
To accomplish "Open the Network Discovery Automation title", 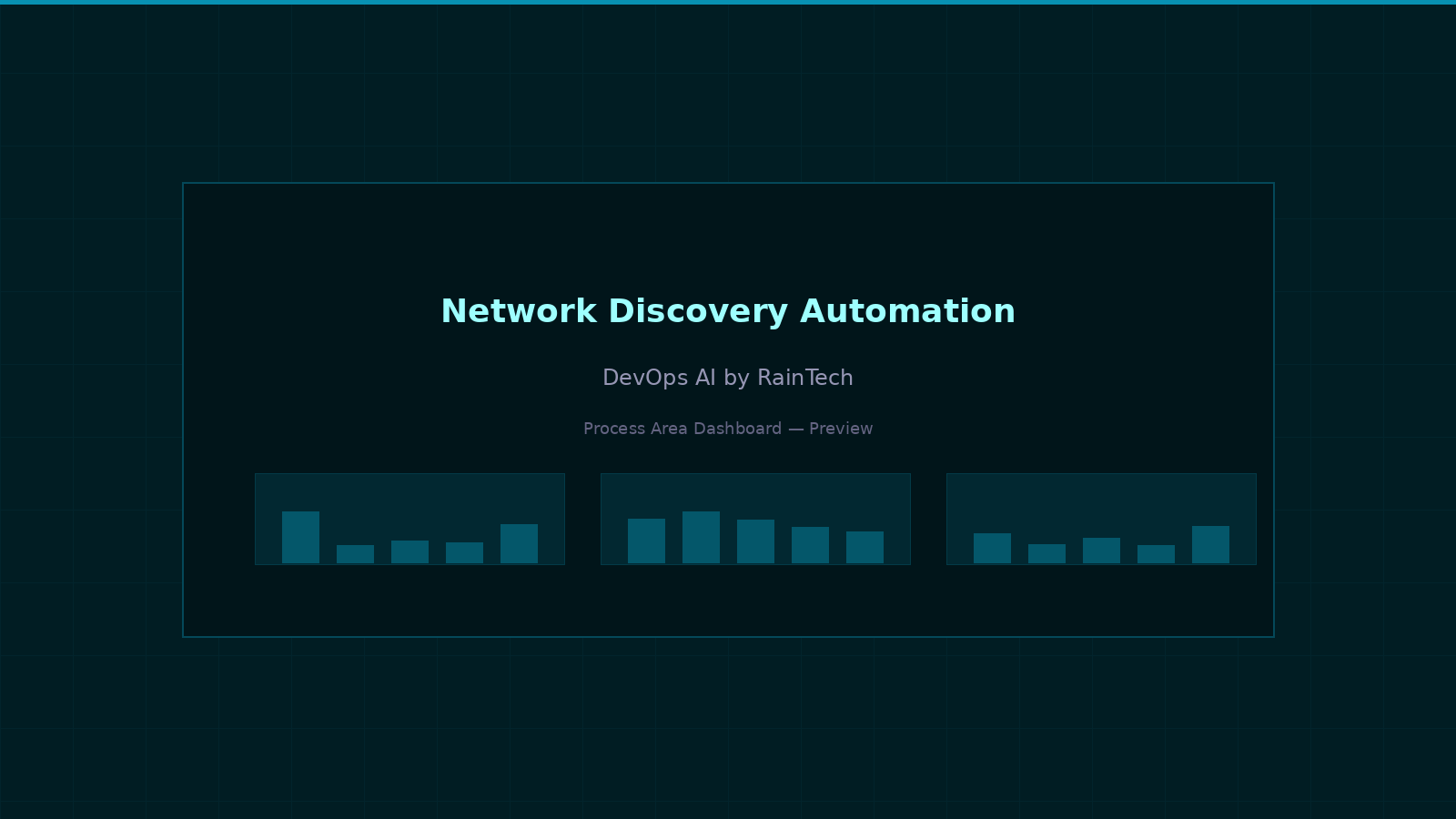I will 728,311.
